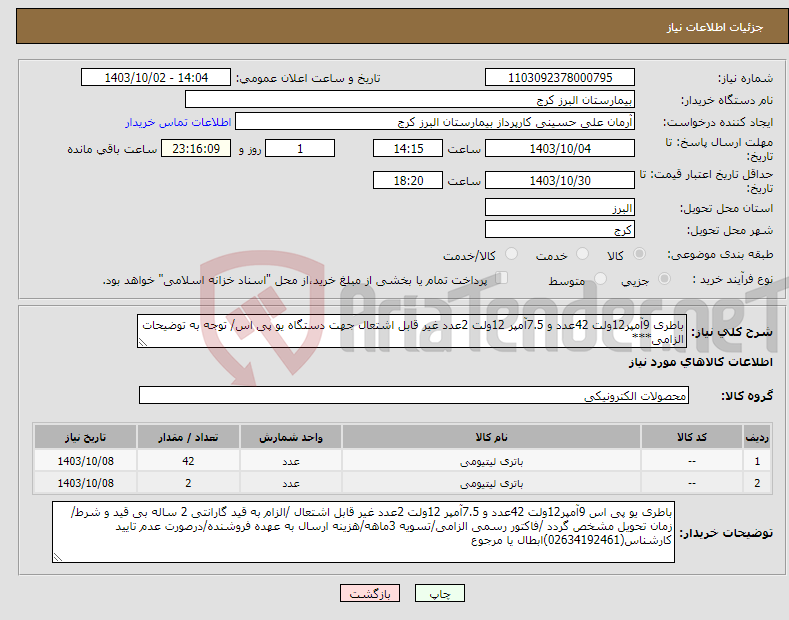Click the general need description textarea

pos(412,331)
